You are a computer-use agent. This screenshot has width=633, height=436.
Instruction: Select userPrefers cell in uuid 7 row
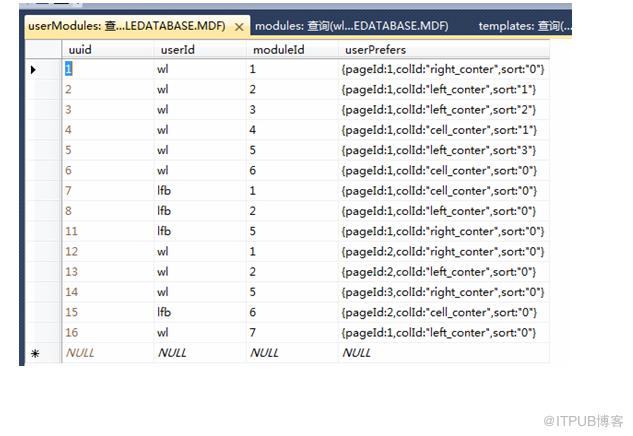[x=444, y=191]
